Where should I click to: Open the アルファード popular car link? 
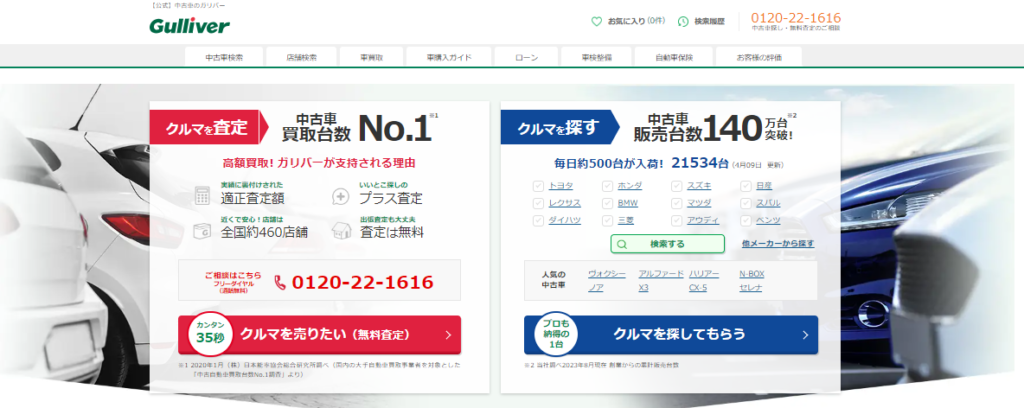click(x=660, y=273)
